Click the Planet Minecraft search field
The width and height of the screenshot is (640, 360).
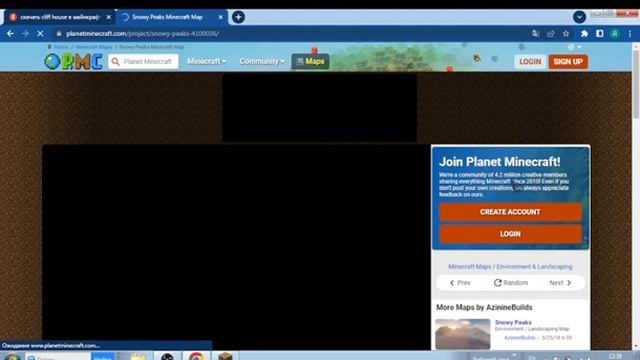coord(144,62)
